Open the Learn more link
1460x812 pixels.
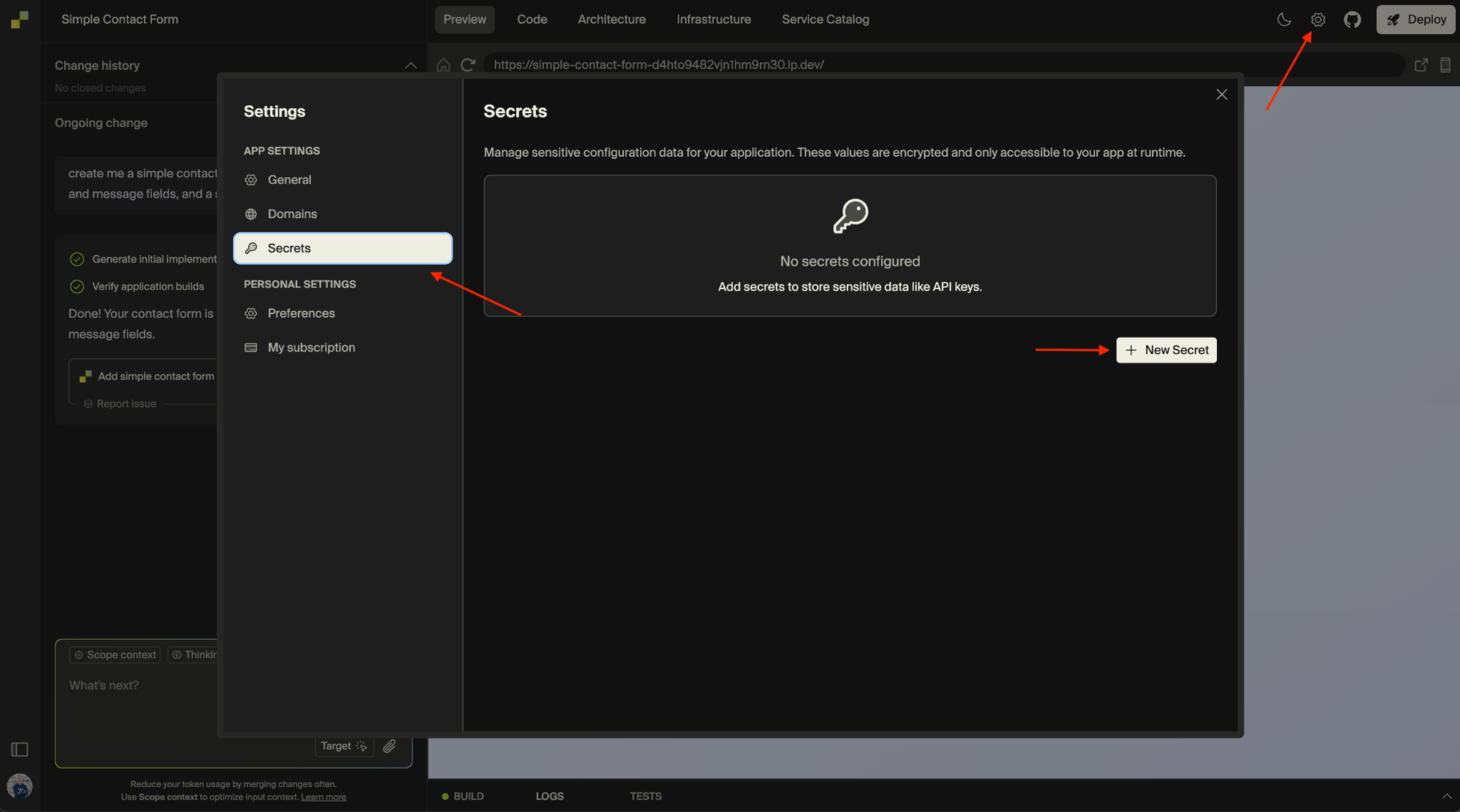pos(323,797)
